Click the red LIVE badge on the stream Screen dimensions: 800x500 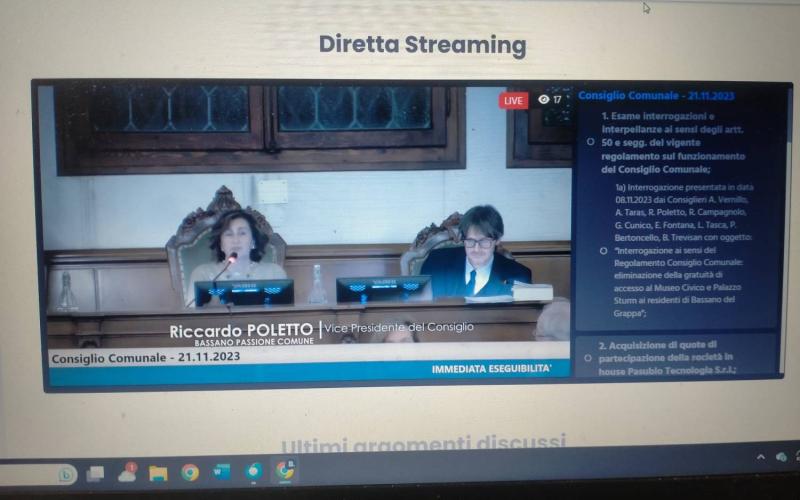[x=513, y=101]
